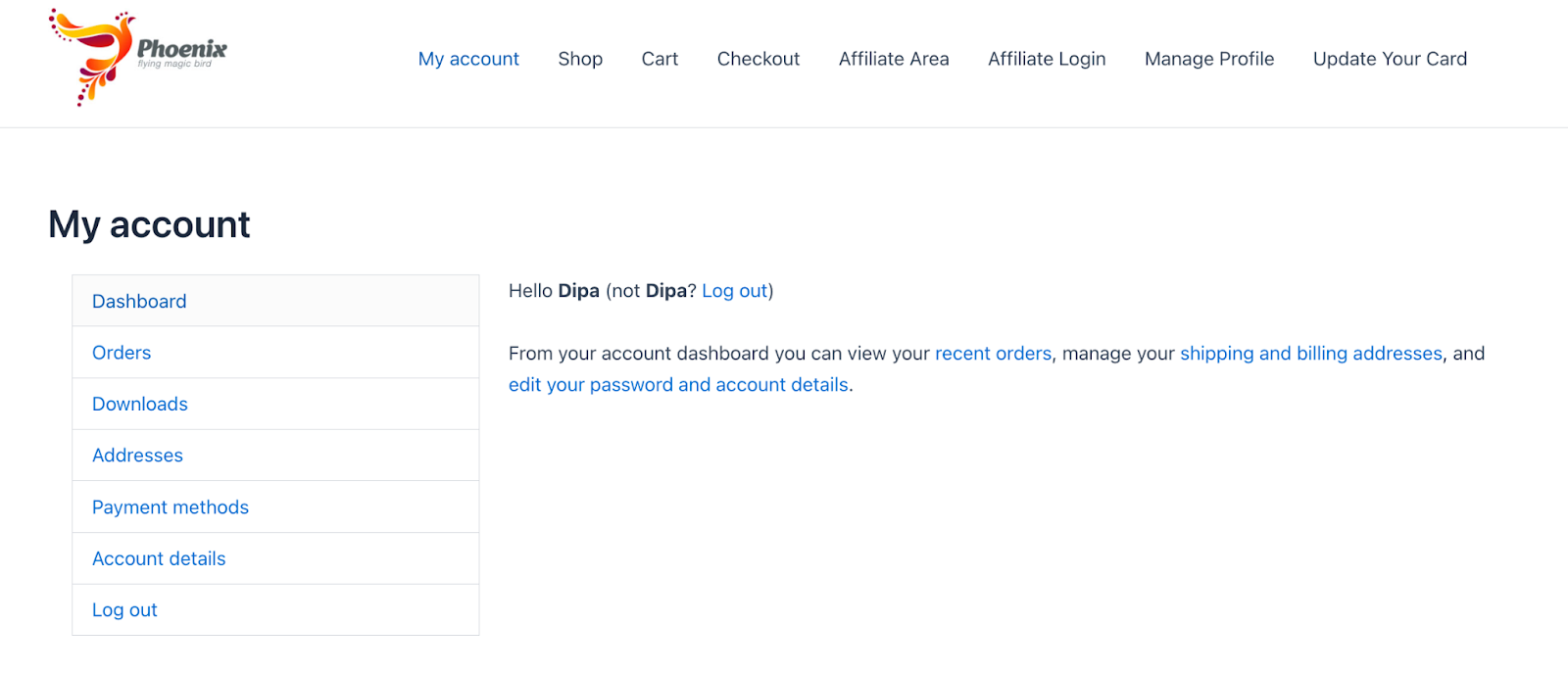Open Update Your Card page
Screen dimensions: 1568x674
(1389, 59)
